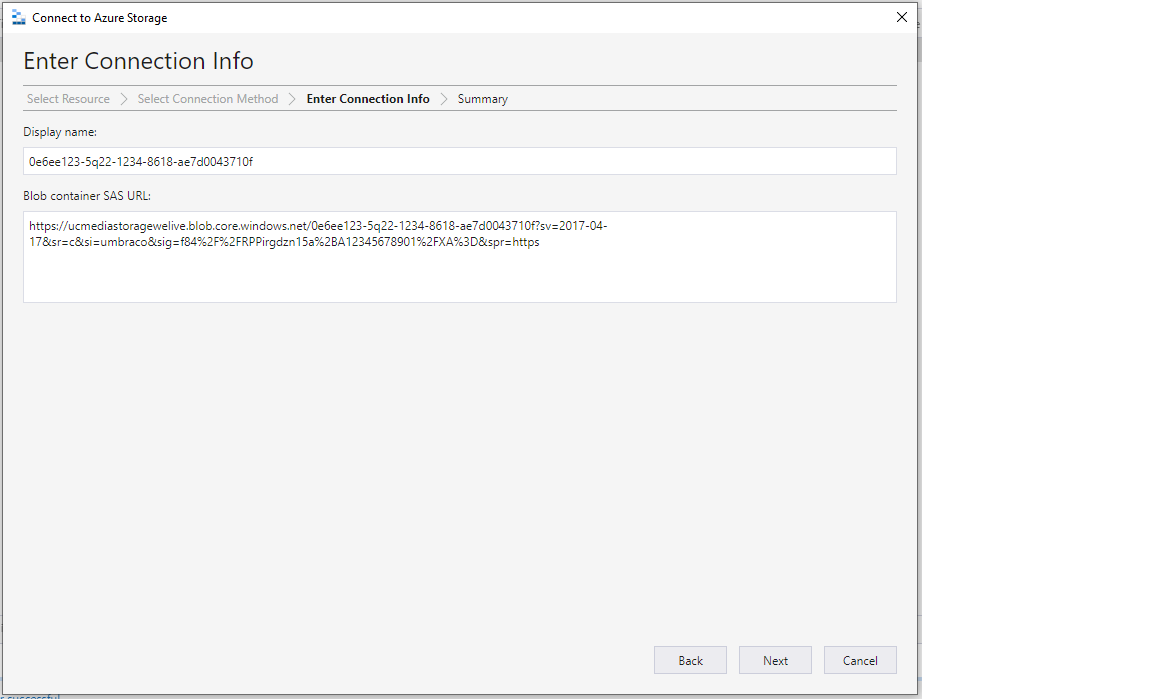
Task: Click the chevron right after Select Resource
Action: (x=124, y=99)
